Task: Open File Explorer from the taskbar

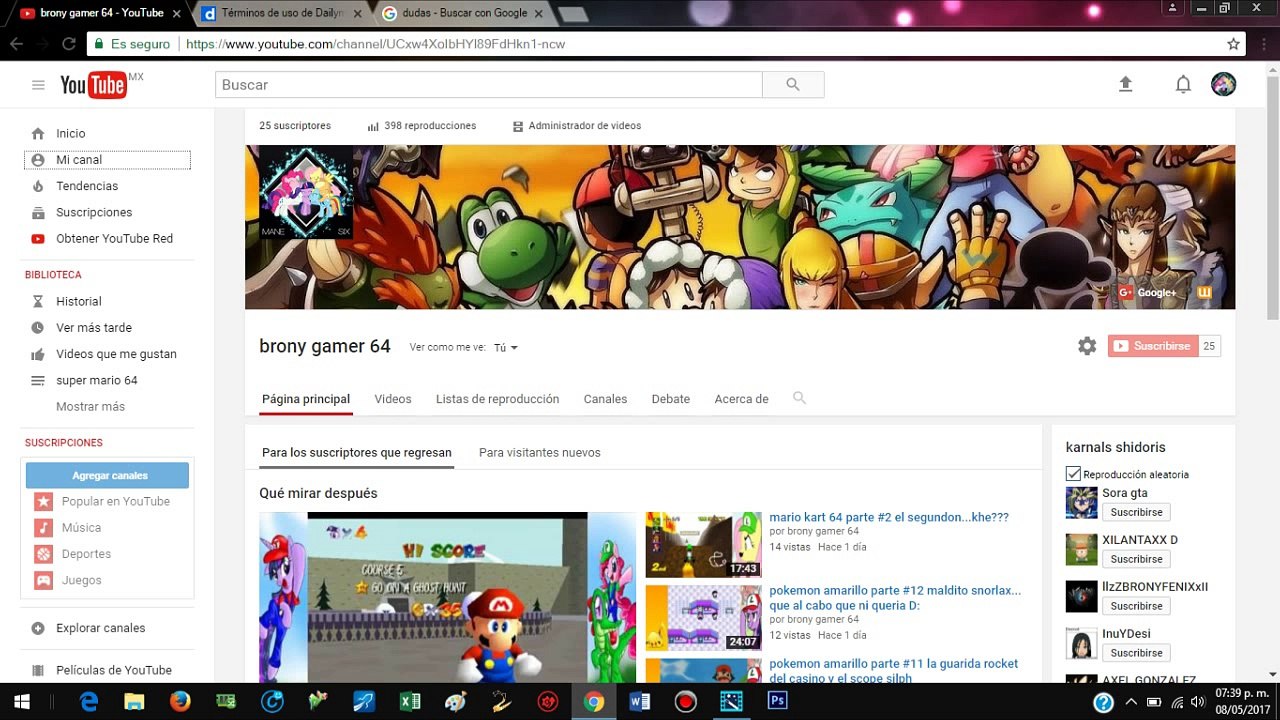Action: point(134,702)
